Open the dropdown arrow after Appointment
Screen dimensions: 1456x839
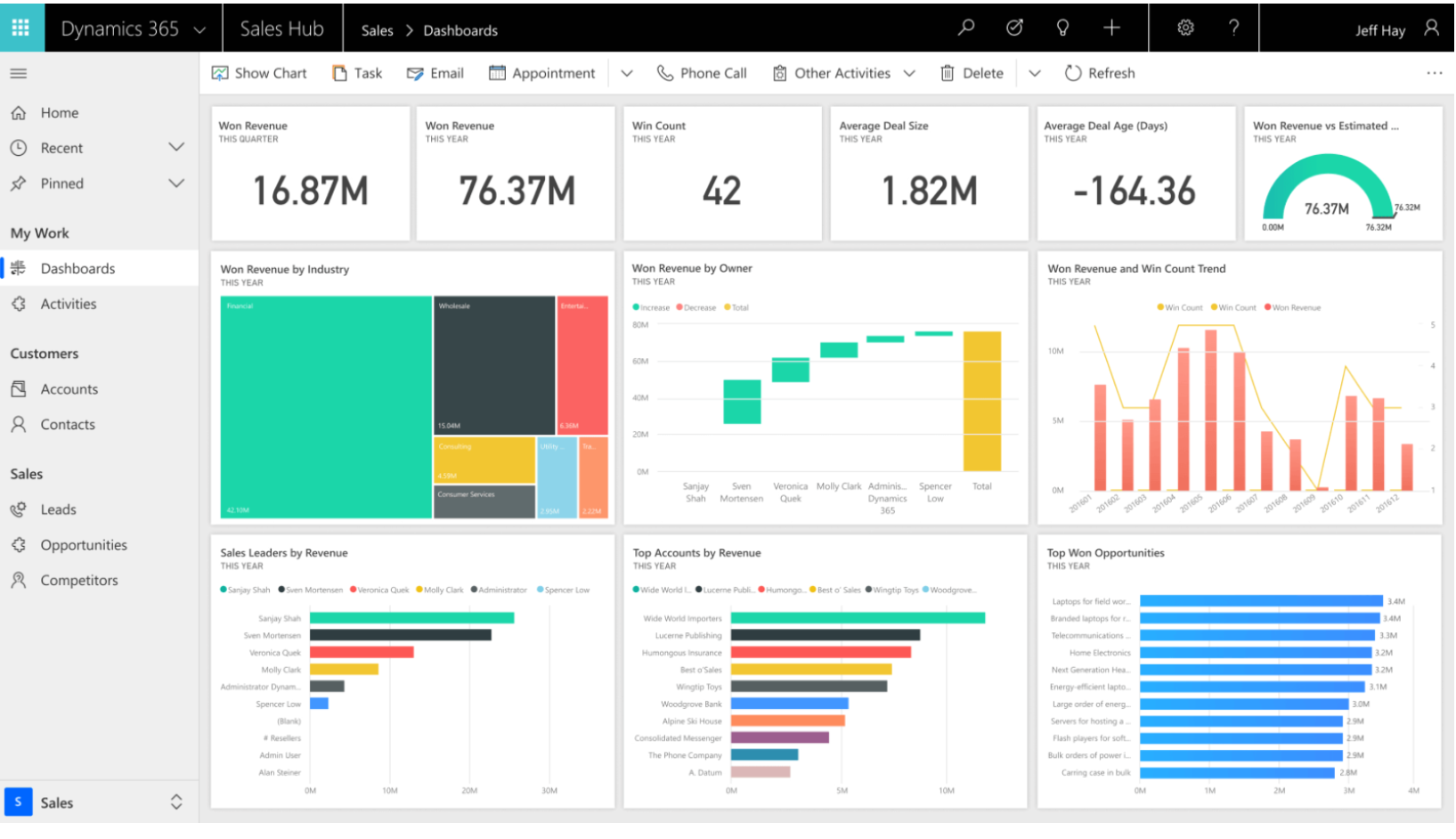coord(627,73)
